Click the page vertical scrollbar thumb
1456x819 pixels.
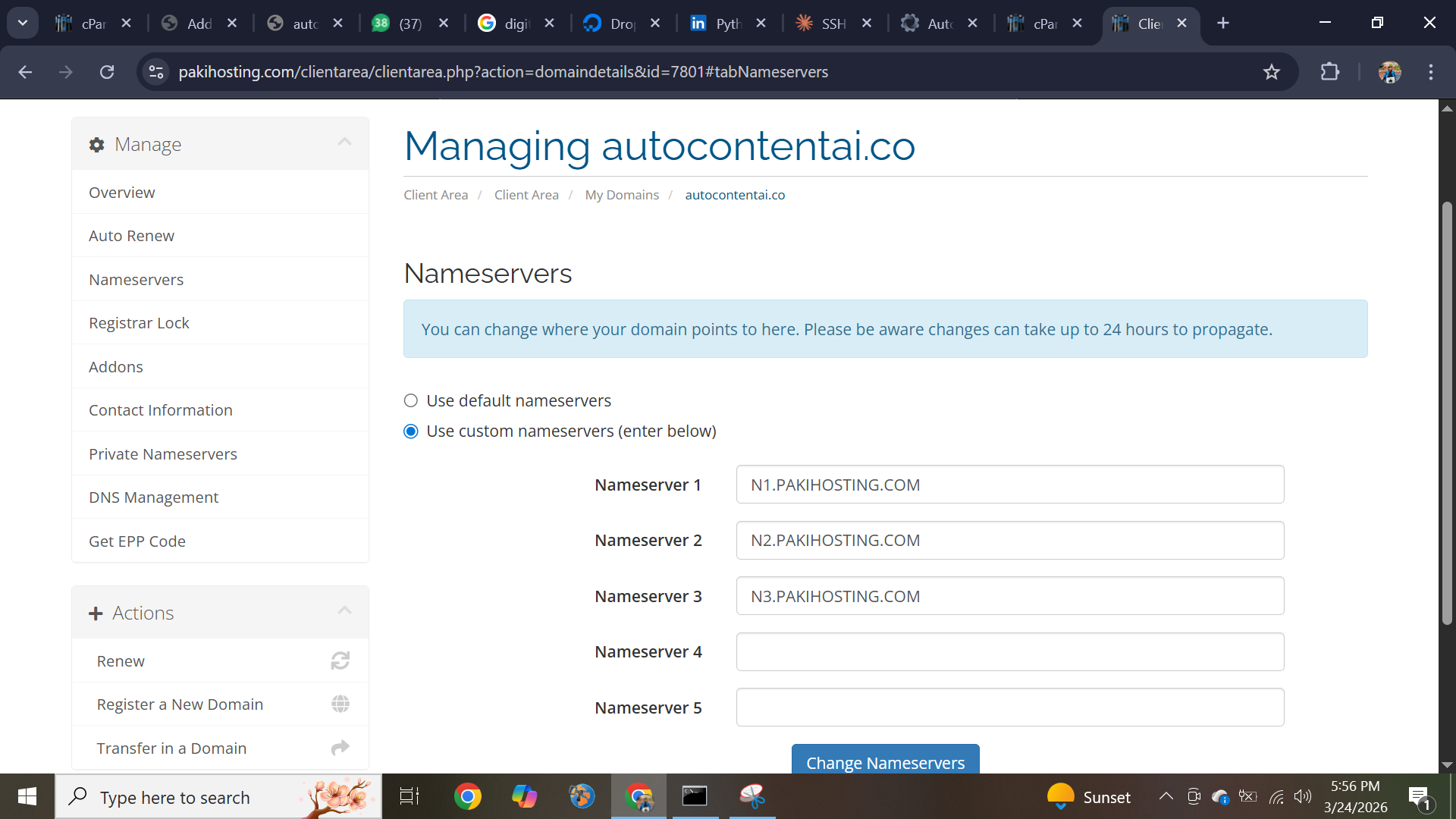click(x=1447, y=413)
